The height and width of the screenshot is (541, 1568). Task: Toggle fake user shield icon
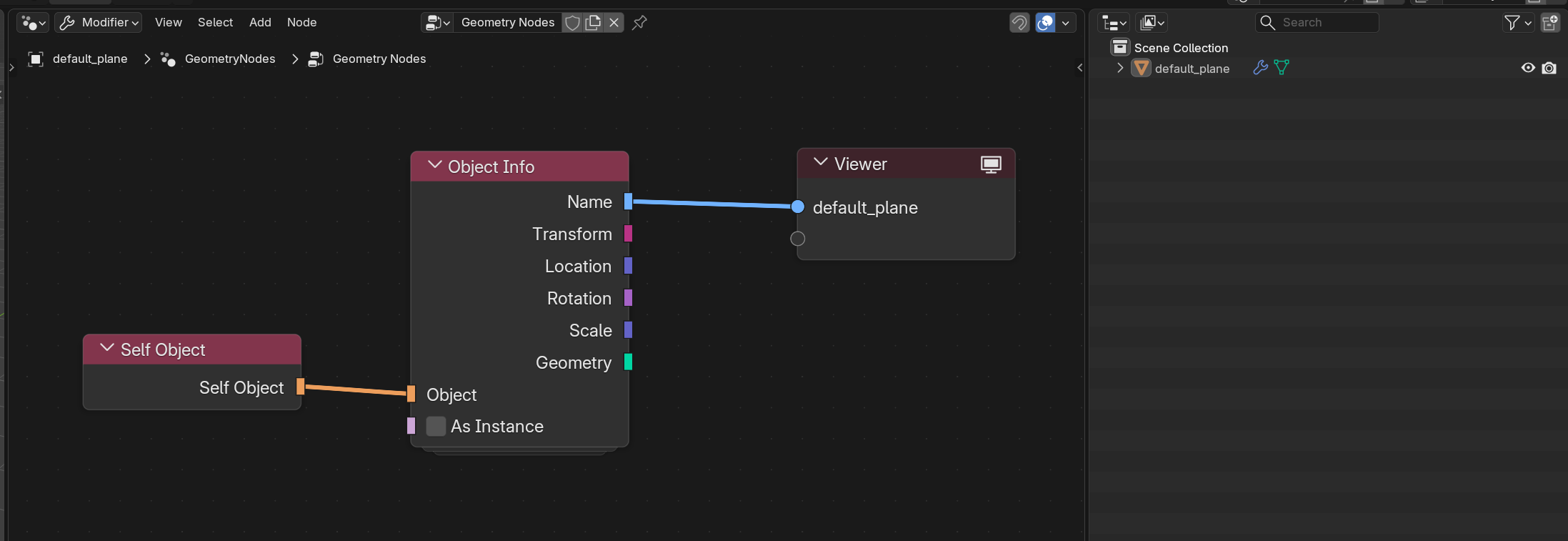(x=572, y=23)
